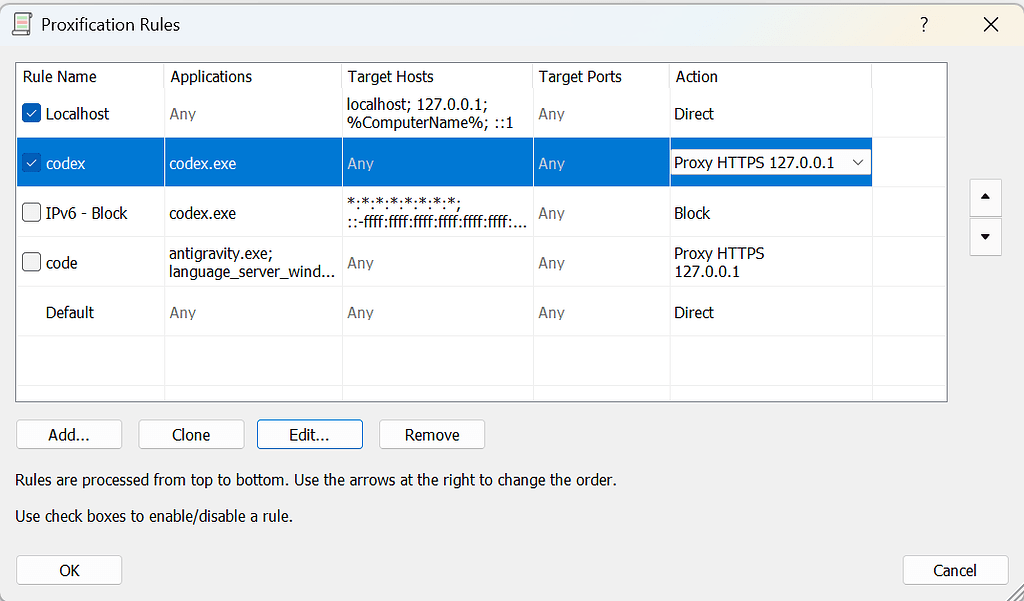
Task: Click the Target Hosts column header
Action: coord(438,76)
